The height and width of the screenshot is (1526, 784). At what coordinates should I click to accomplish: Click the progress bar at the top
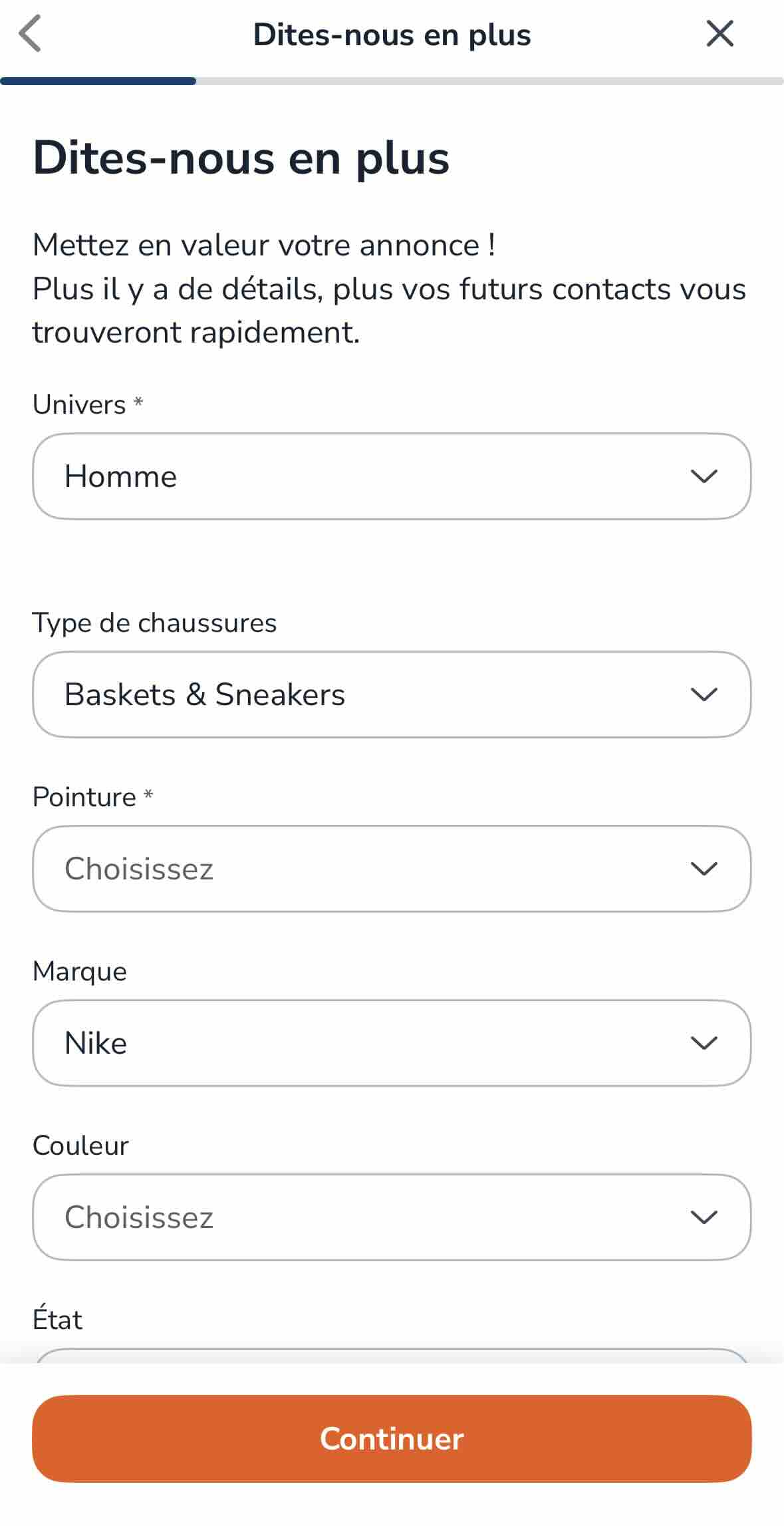(392, 81)
